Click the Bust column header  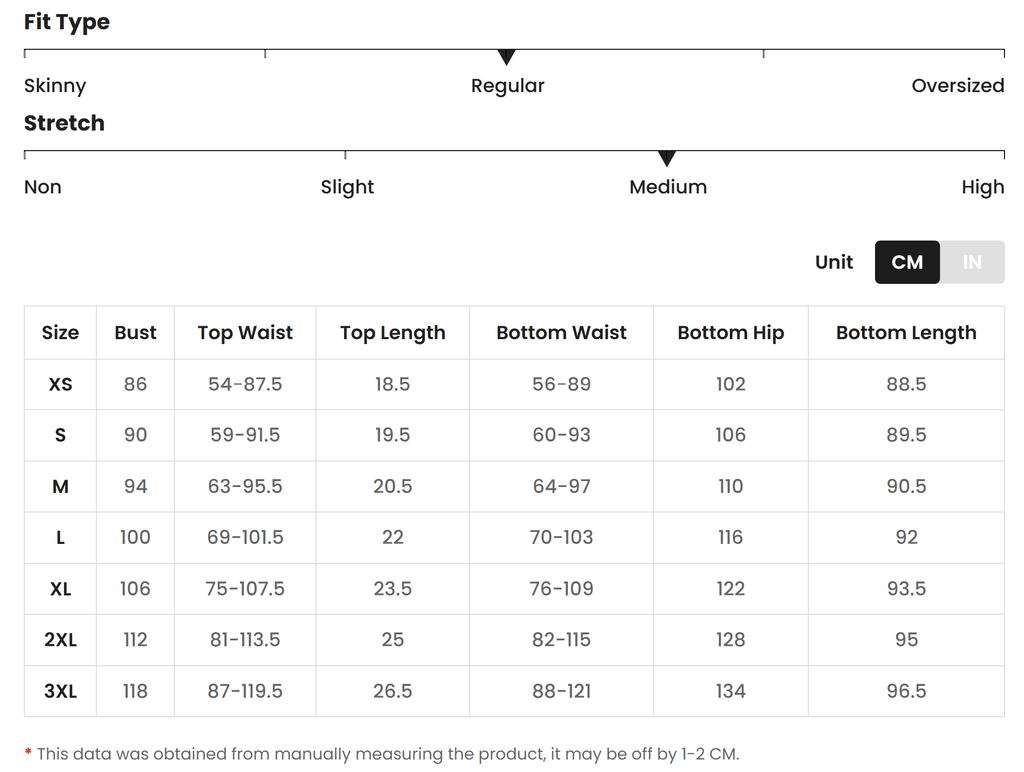(135, 332)
